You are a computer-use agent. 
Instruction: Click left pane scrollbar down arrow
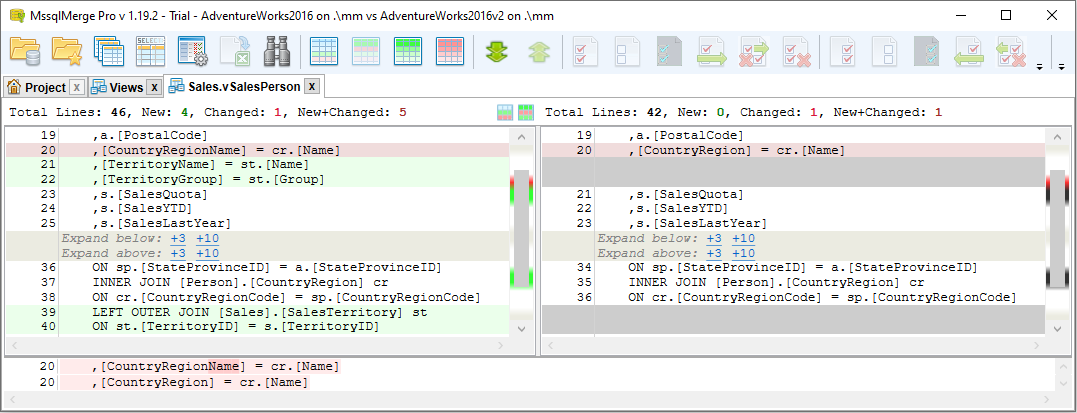[521, 329]
